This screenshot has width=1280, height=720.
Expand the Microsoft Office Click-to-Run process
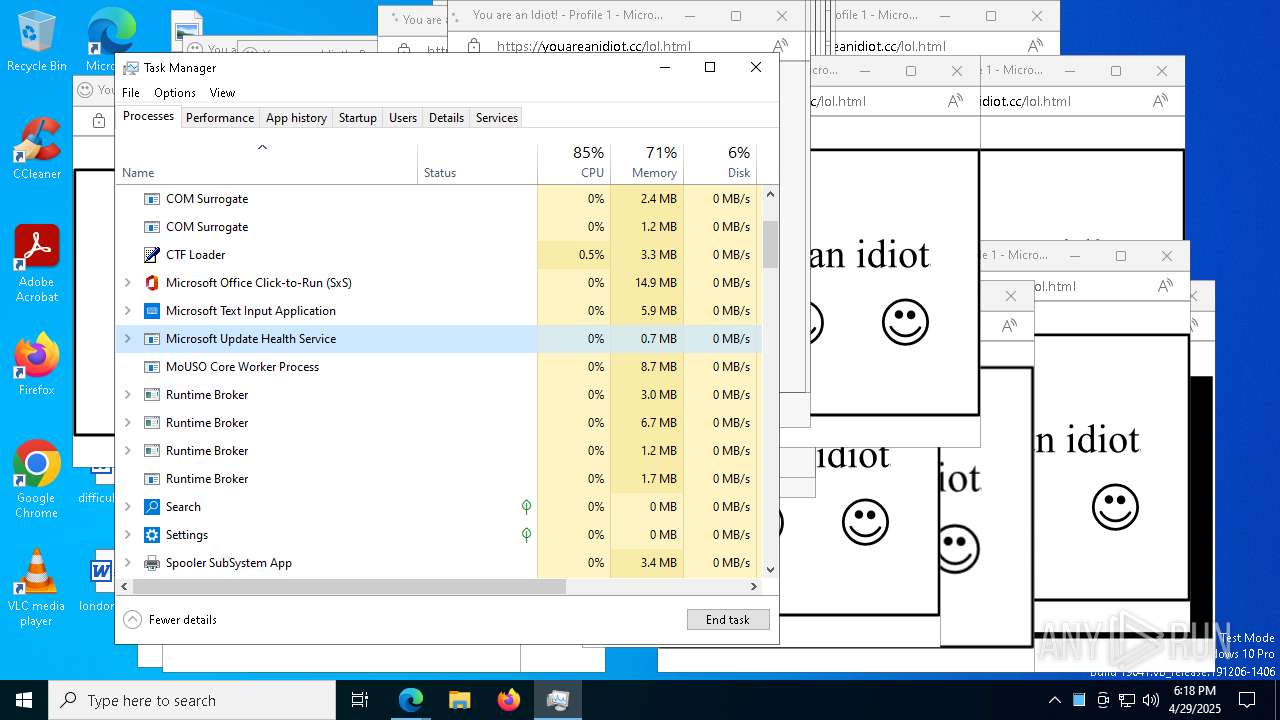[127, 283]
